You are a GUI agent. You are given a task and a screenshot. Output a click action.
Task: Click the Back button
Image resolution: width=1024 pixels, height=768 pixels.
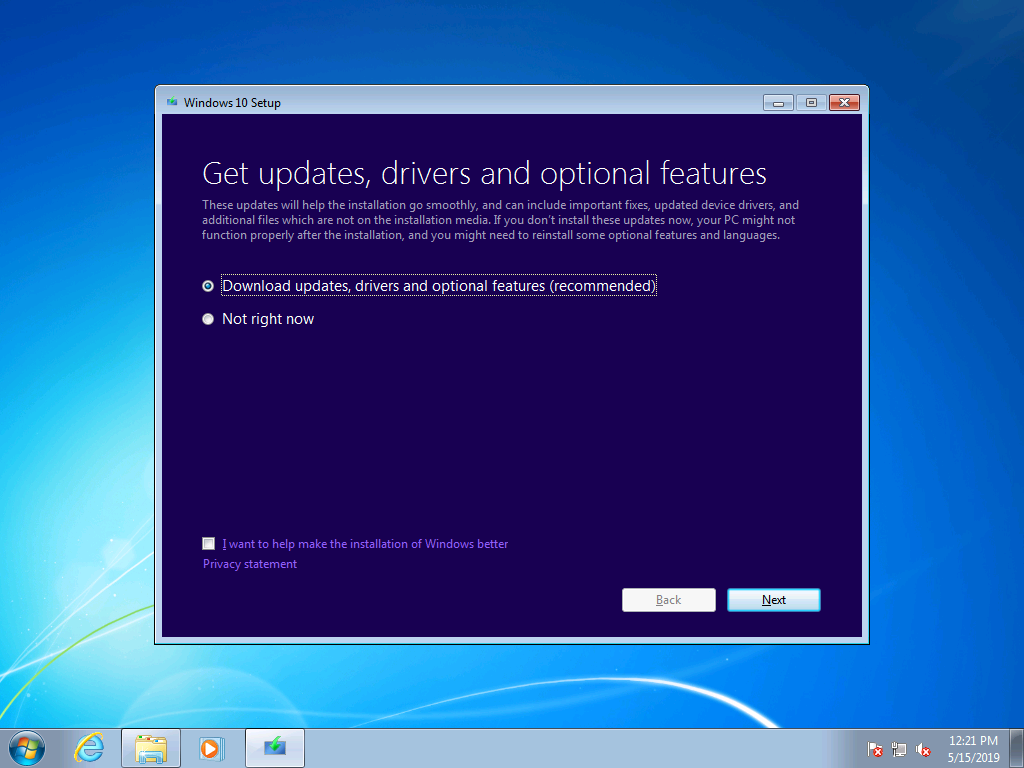click(x=668, y=599)
